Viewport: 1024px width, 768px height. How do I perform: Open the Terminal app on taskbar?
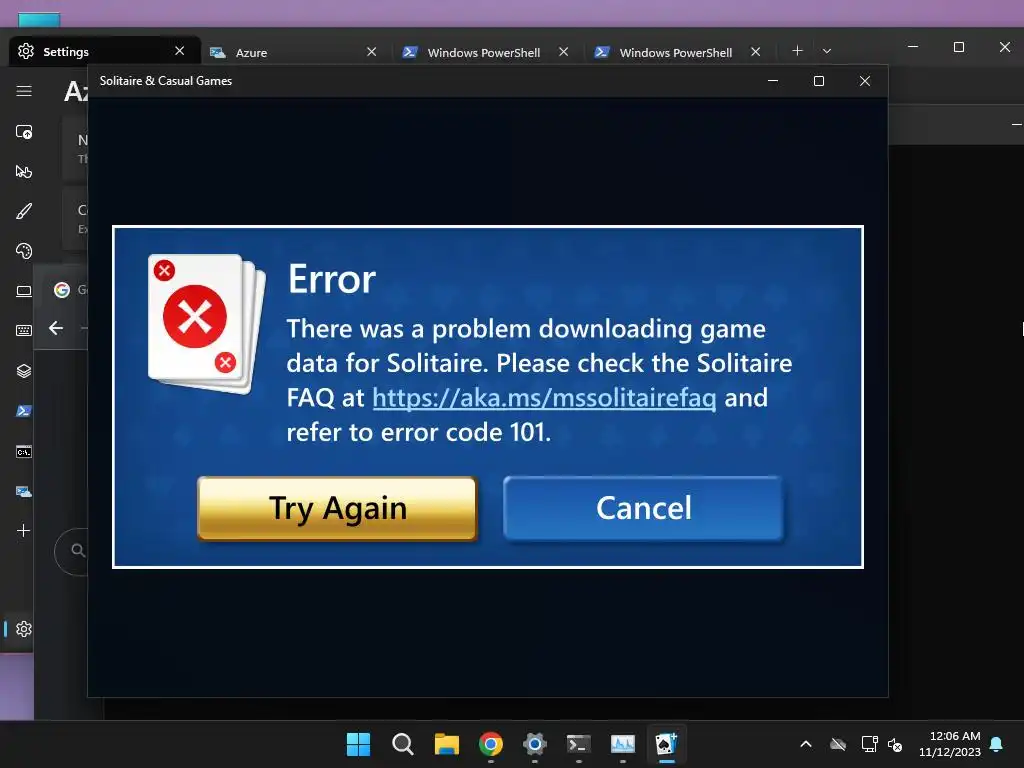click(579, 744)
